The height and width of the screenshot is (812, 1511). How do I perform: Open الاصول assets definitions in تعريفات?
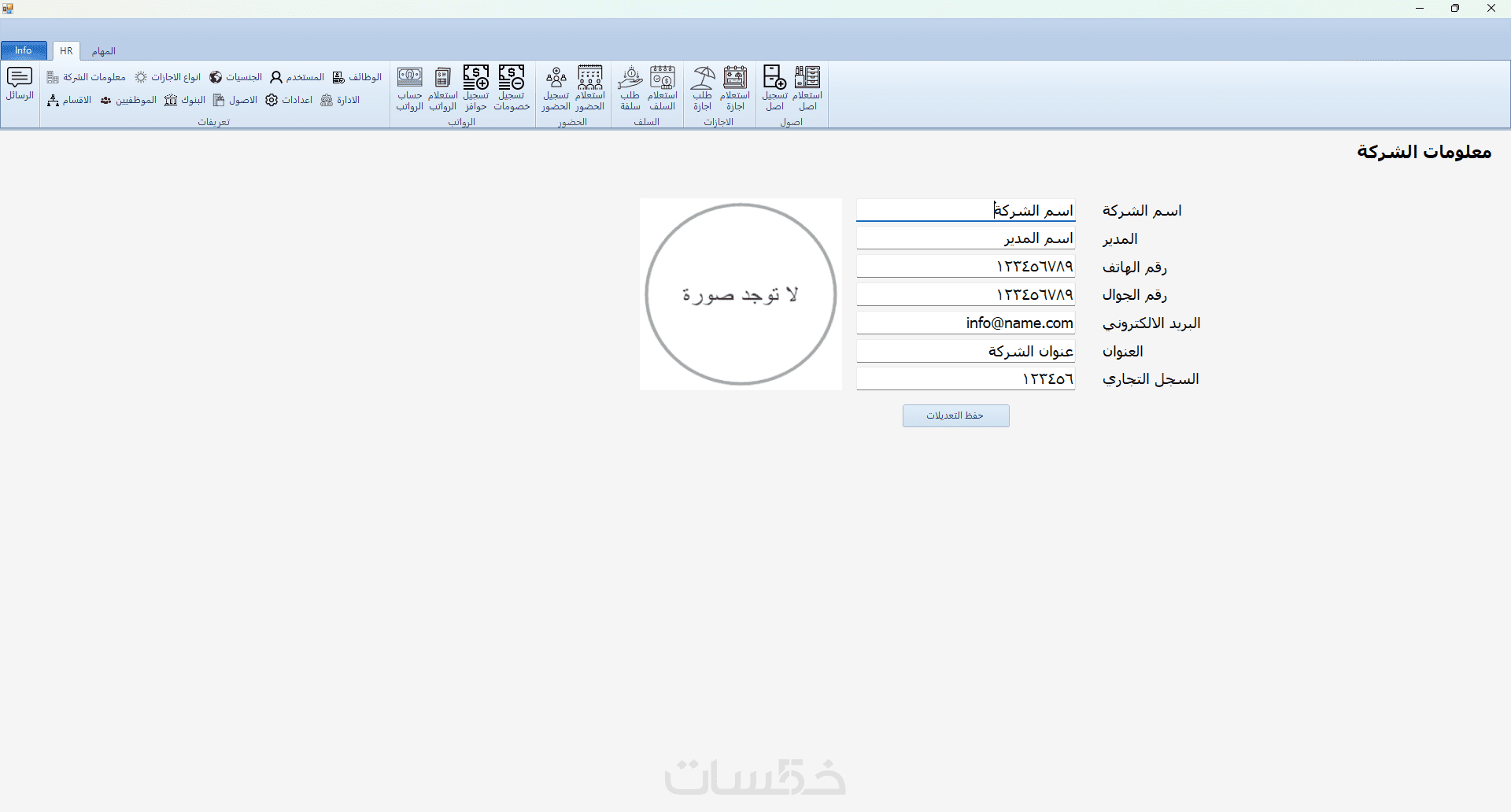[x=235, y=100]
